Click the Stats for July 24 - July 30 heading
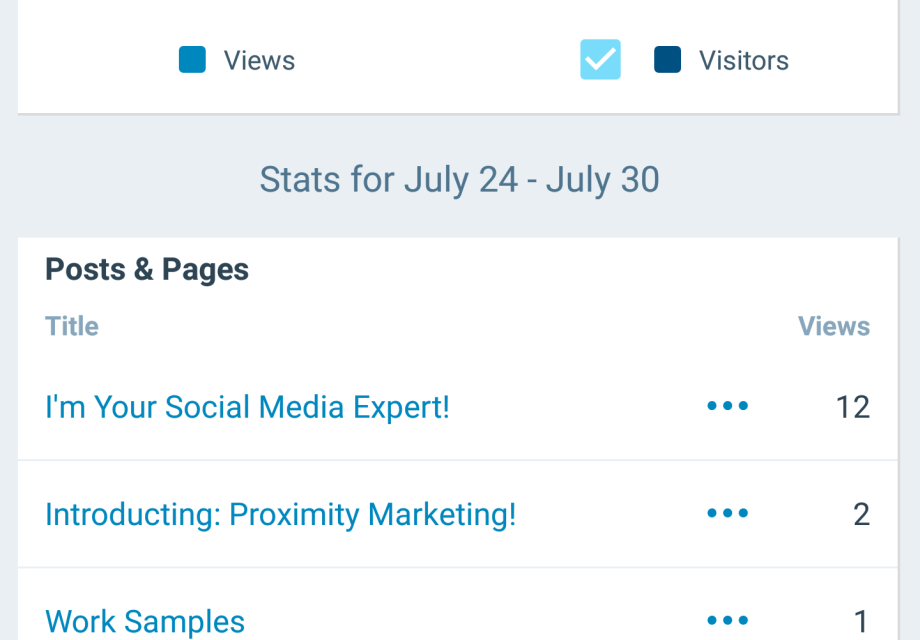Viewport: 920px width, 640px height. (459, 180)
